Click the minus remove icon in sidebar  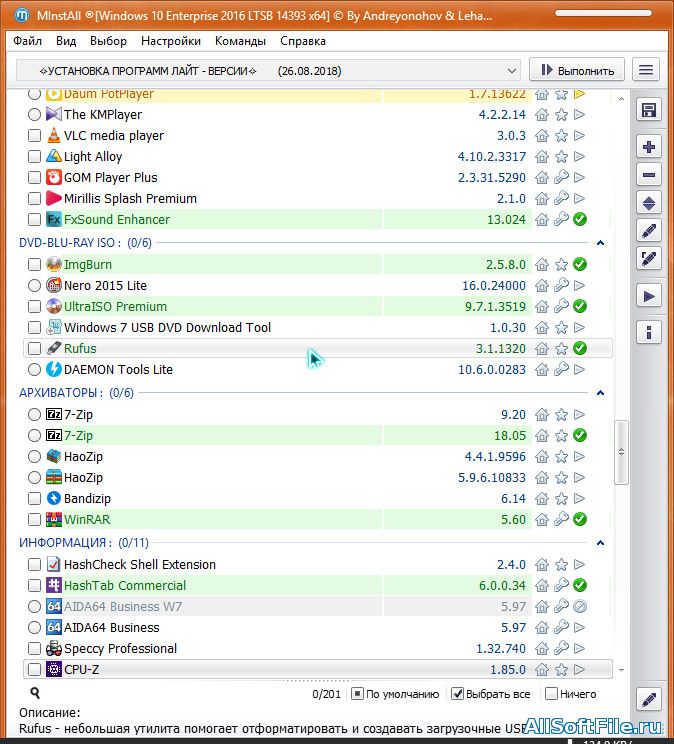point(648,175)
